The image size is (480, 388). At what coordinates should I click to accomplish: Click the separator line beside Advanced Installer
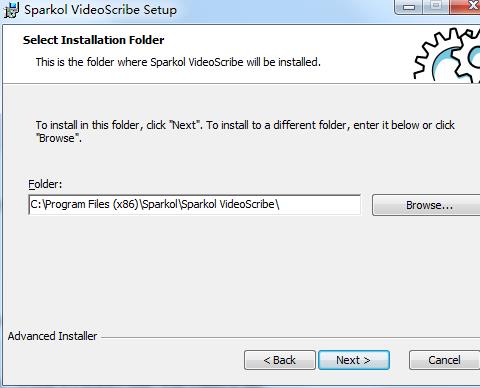click(x=290, y=337)
